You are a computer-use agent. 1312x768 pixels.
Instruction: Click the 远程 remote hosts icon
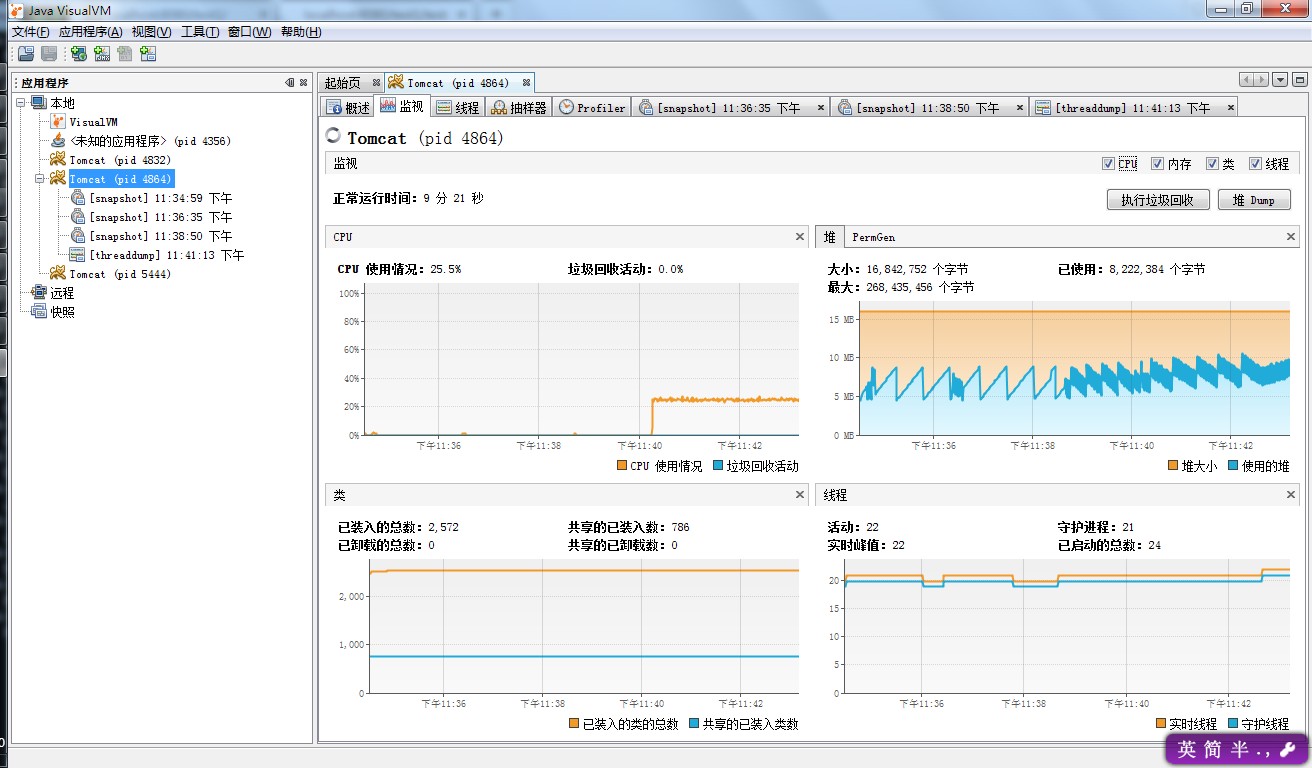[39, 293]
